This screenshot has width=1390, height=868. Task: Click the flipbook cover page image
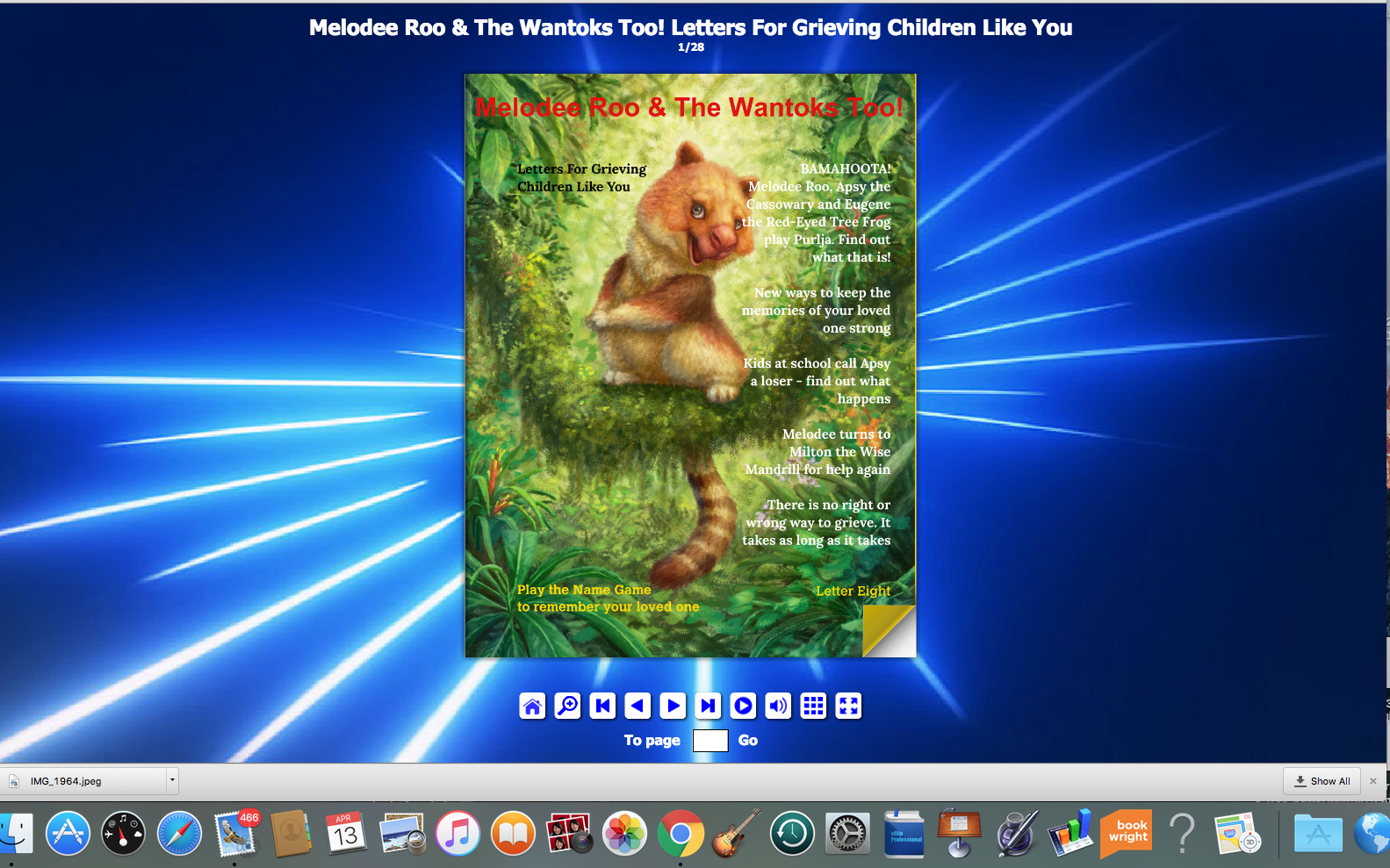[x=690, y=366]
